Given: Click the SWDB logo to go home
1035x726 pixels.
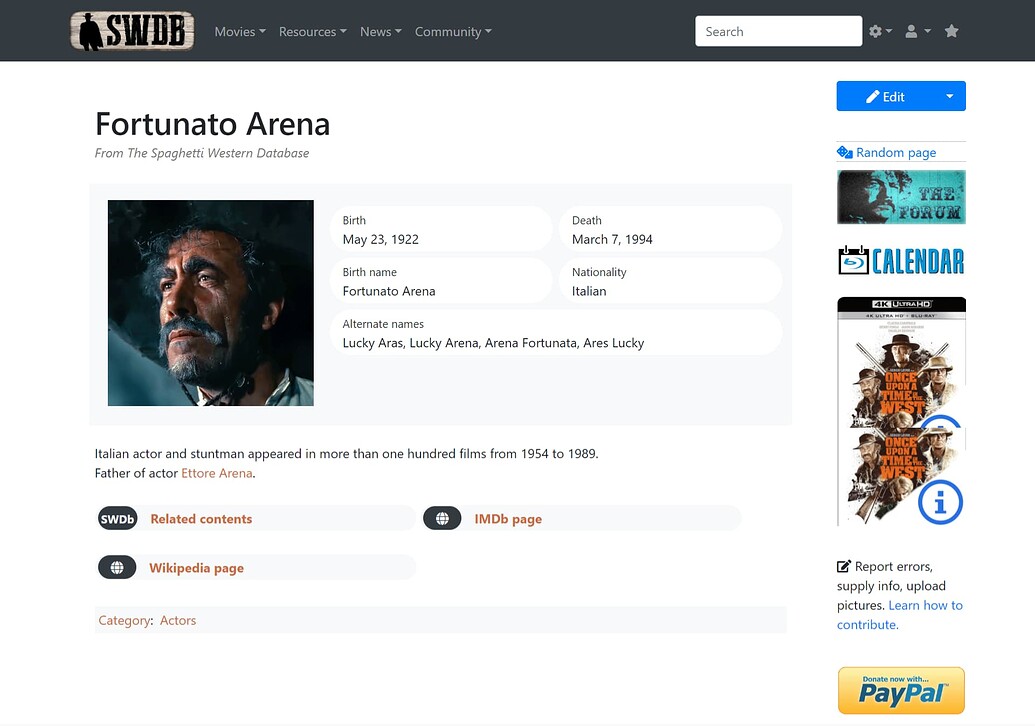Looking at the screenshot, I should tap(131, 31).
